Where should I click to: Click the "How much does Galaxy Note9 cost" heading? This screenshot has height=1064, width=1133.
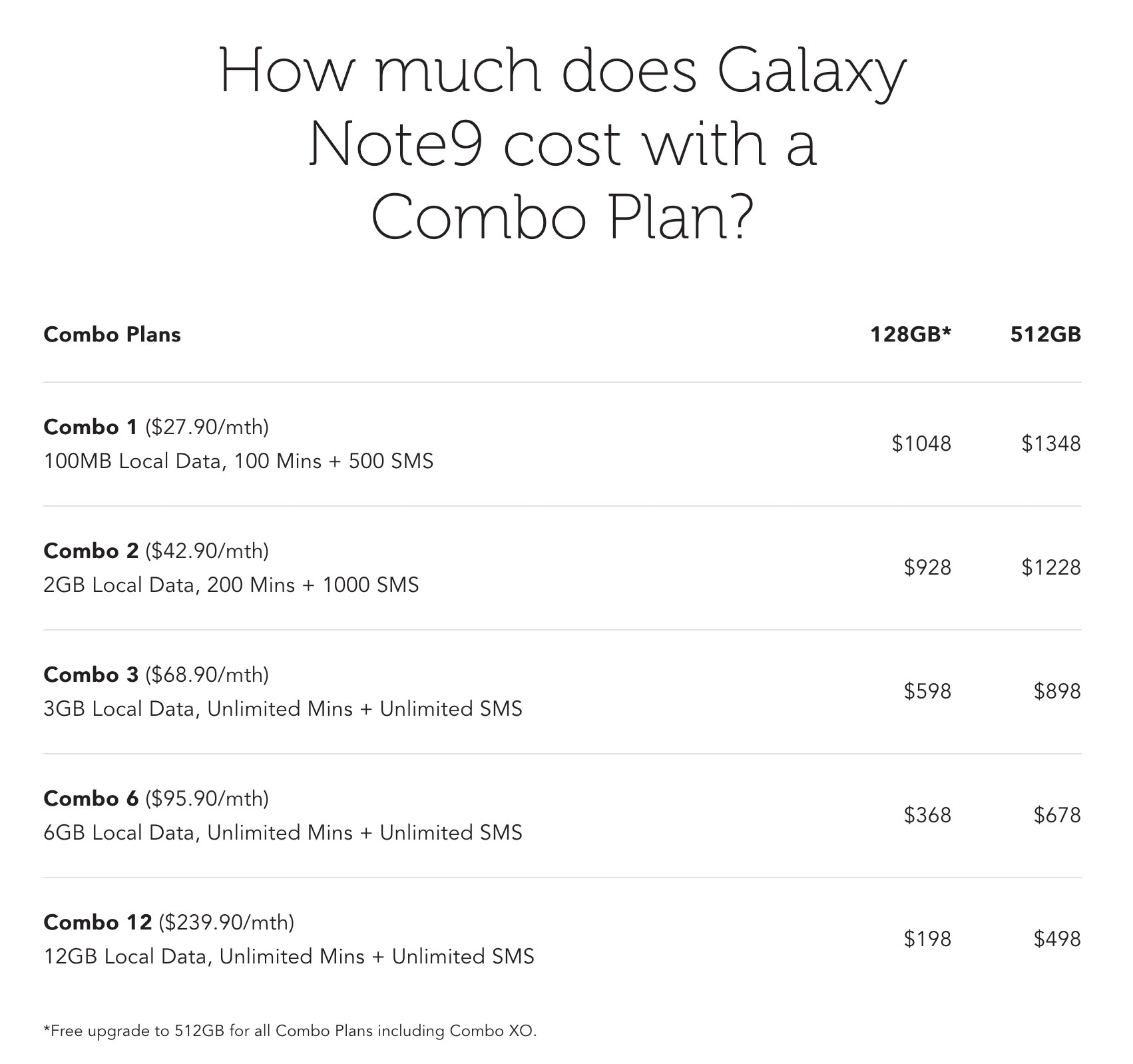pos(563,144)
